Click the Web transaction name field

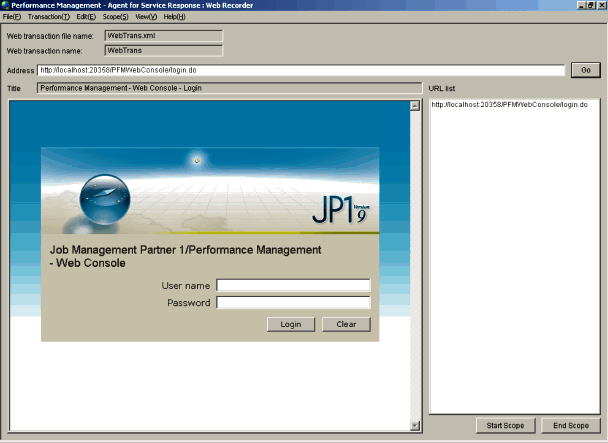[x=164, y=50]
